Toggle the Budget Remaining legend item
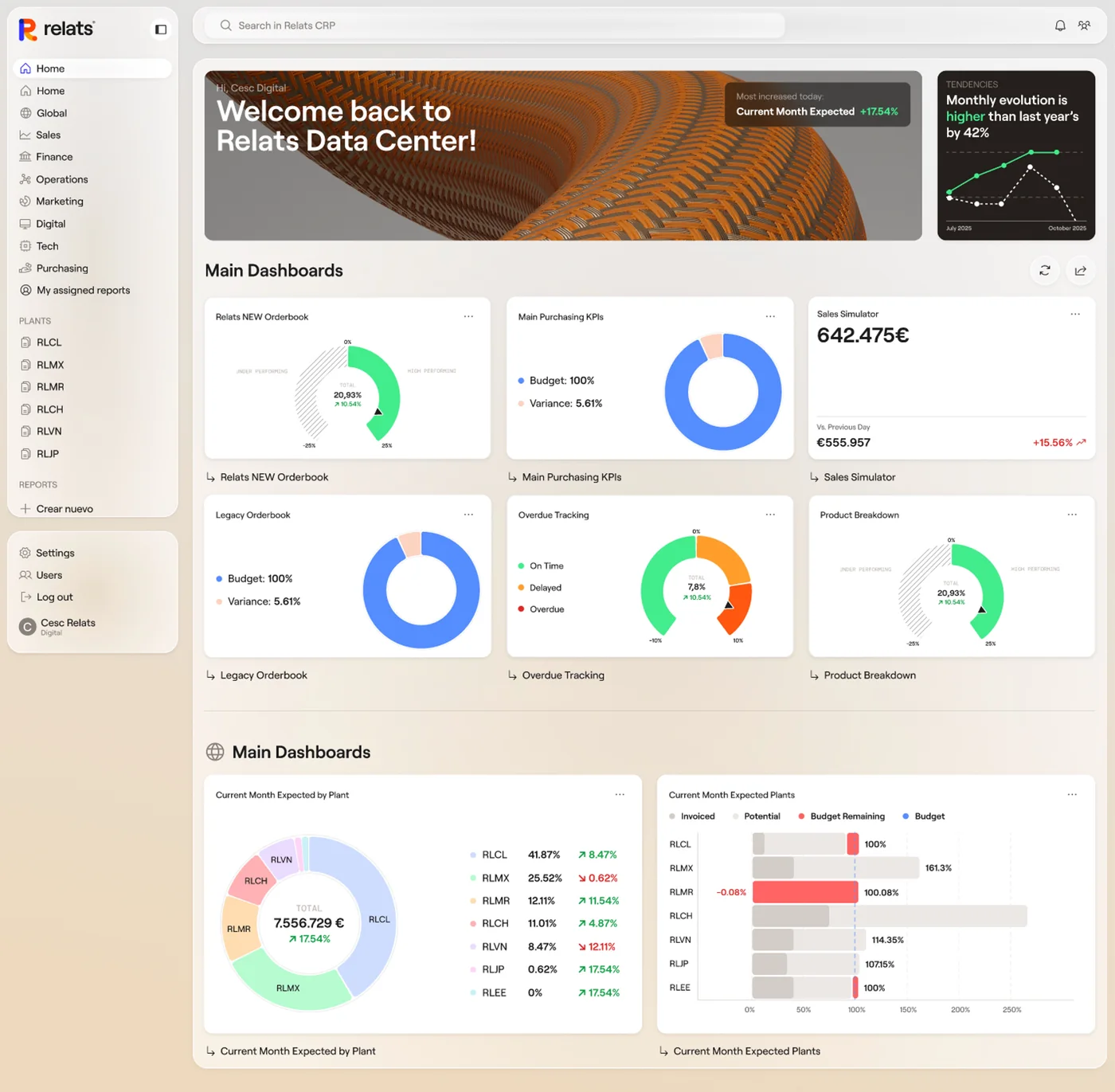Screen dimensions: 1115x1092 tap(841, 816)
